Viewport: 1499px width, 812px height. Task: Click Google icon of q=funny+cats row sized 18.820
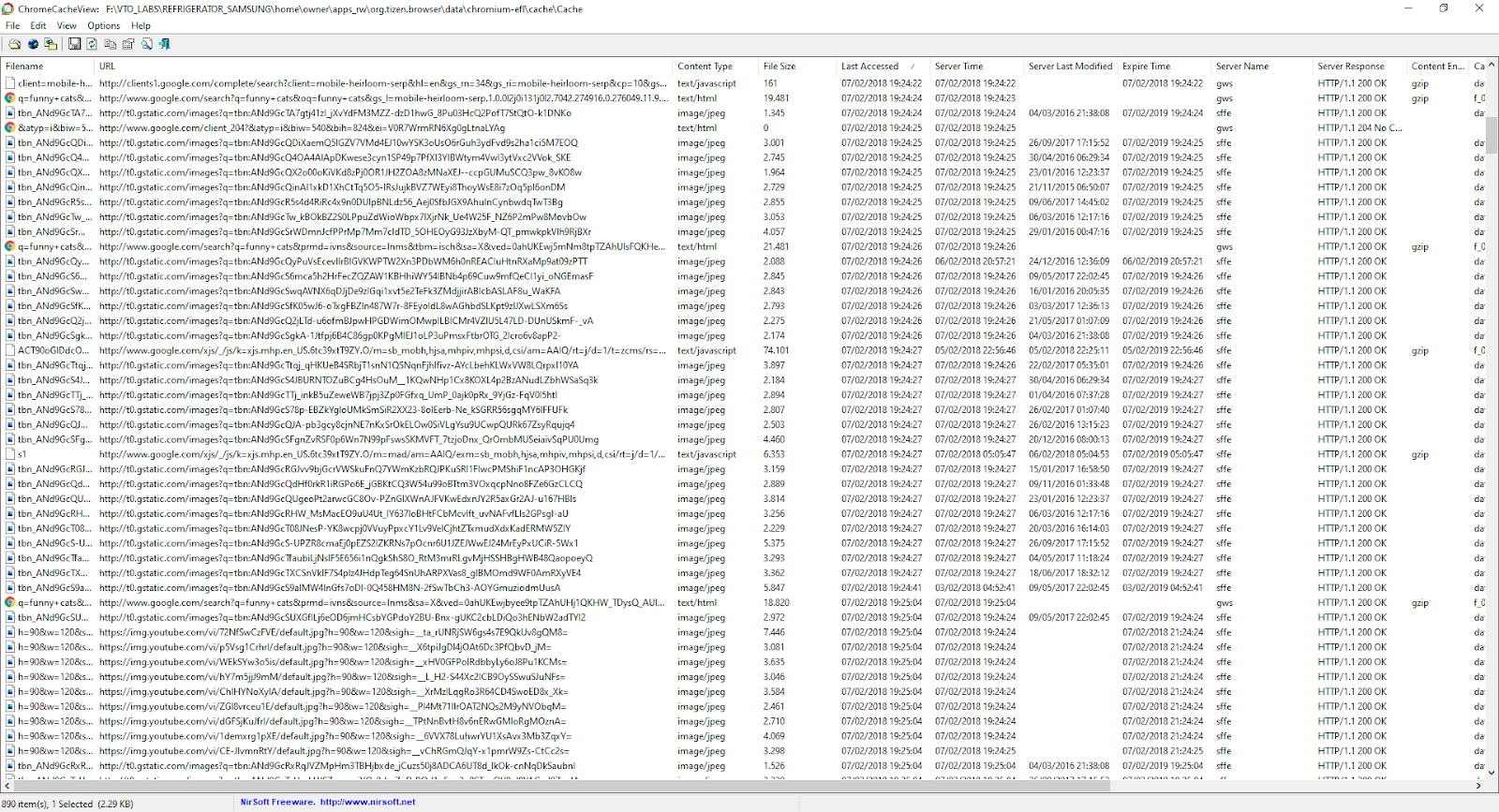tap(10, 602)
